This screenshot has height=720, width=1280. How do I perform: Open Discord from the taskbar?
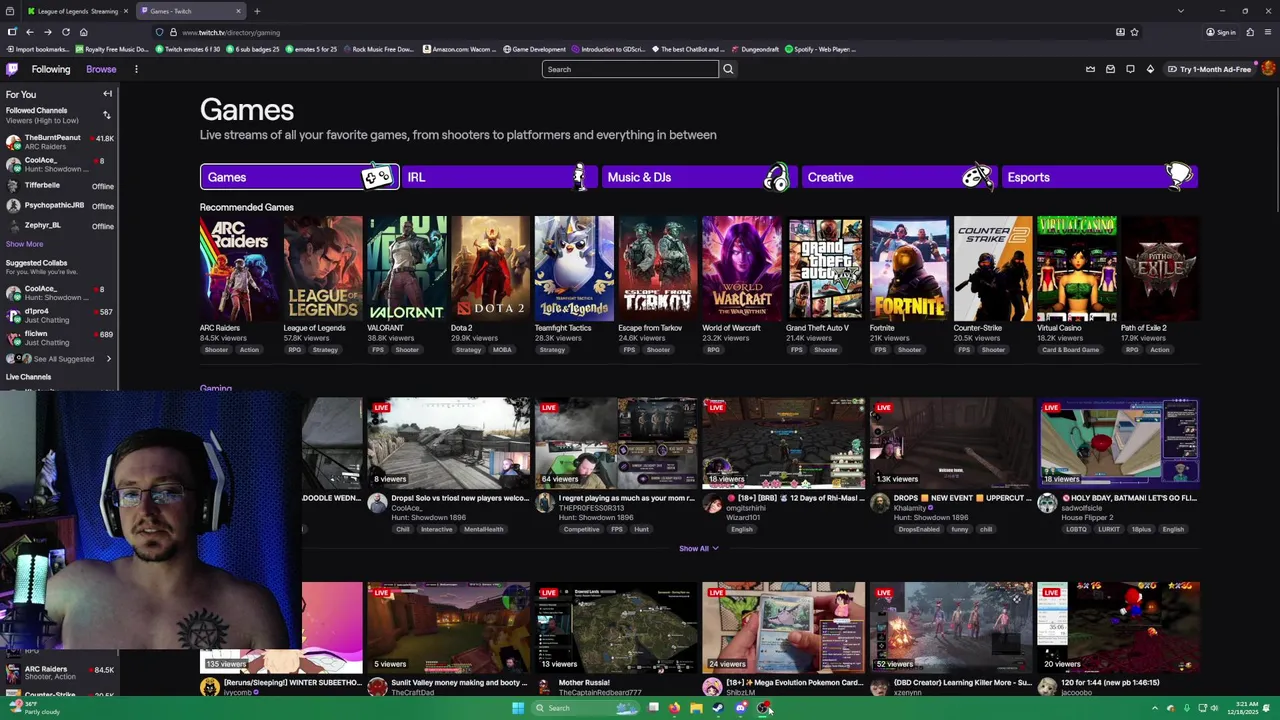(x=741, y=708)
